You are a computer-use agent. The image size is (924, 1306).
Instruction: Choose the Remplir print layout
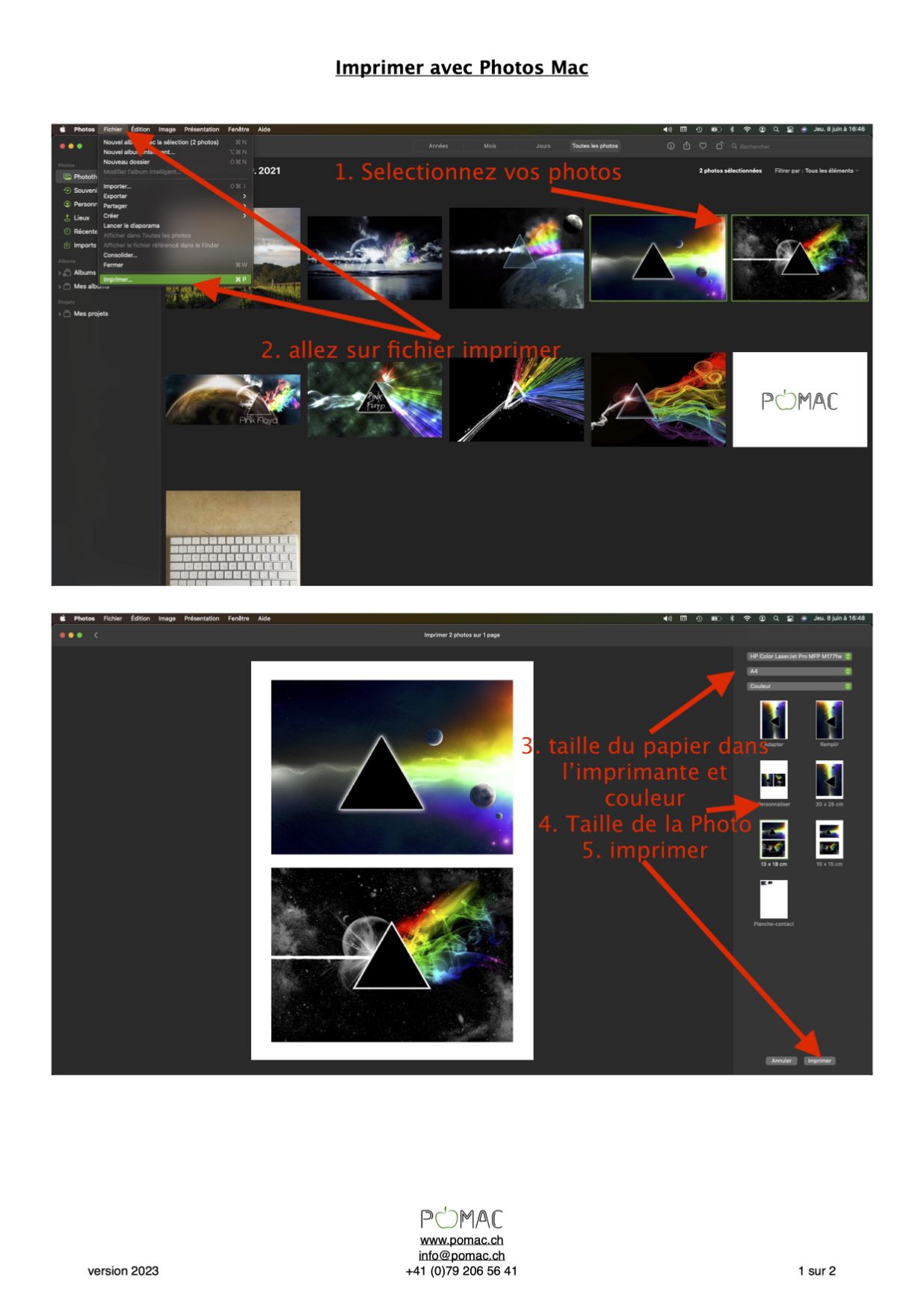coord(828,720)
